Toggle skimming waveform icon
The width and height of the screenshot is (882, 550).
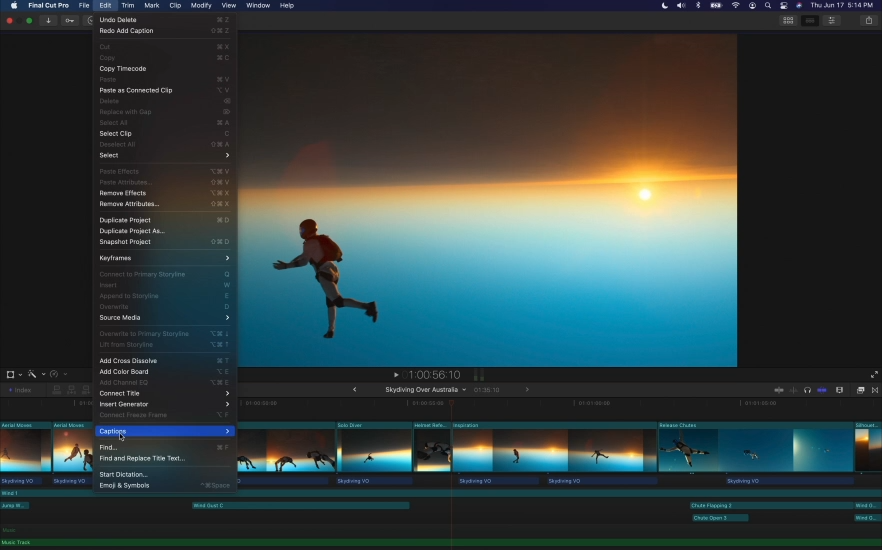pyautogui.click(x=778, y=390)
